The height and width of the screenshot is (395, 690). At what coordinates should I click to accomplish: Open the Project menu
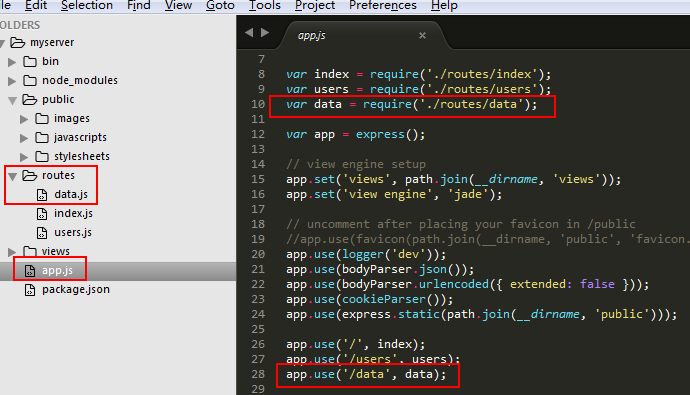tap(315, 5)
